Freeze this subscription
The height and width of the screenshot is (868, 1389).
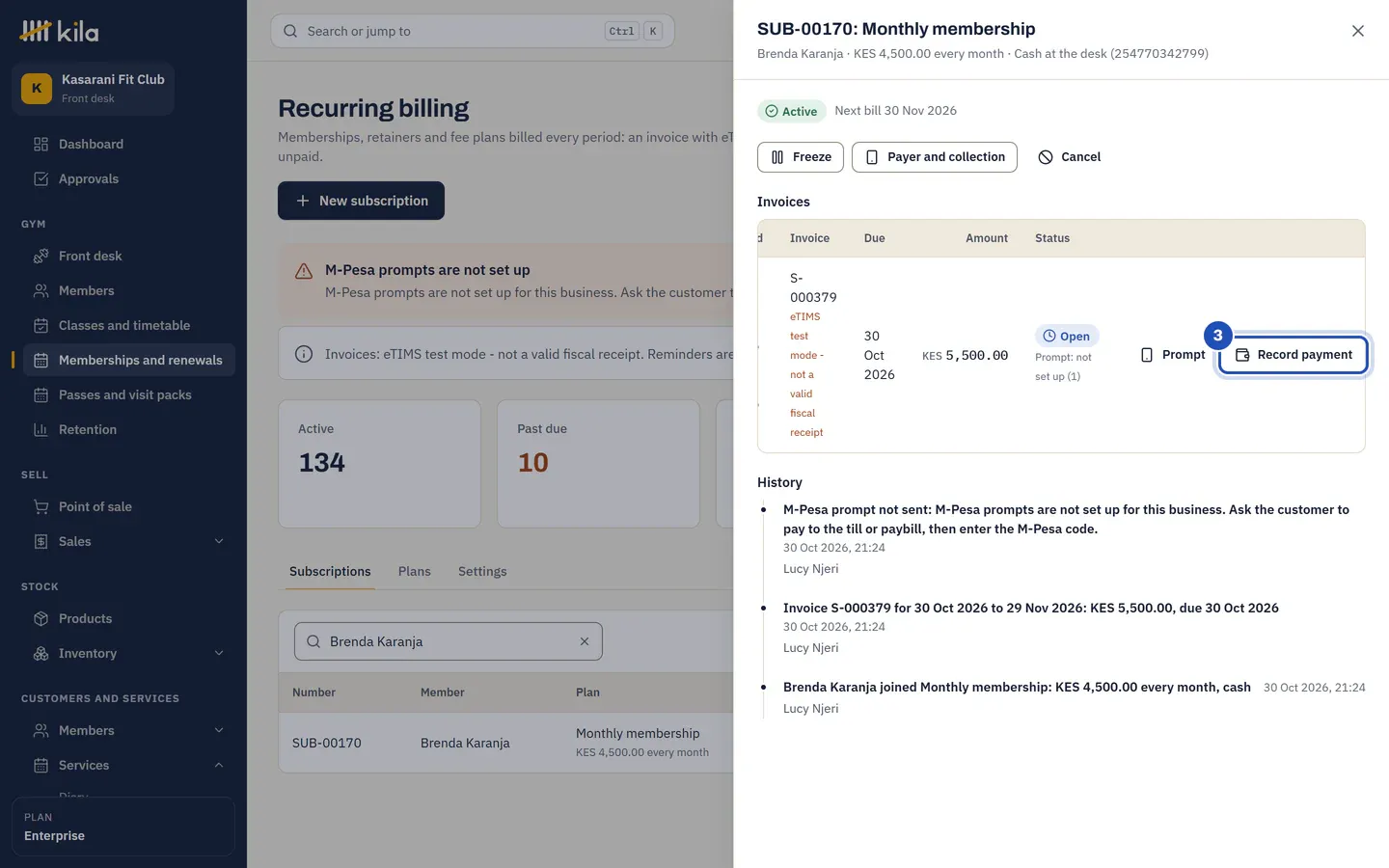coord(801,157)
